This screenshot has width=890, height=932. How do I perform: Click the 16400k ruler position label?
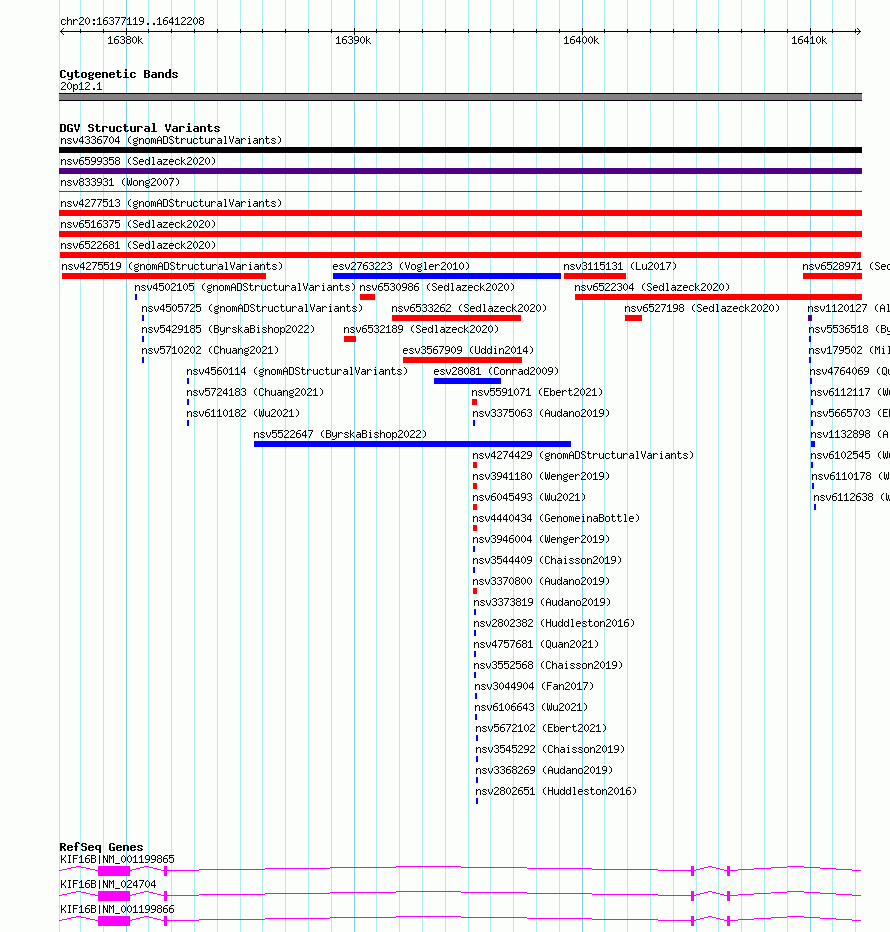[x=581, y=40]
